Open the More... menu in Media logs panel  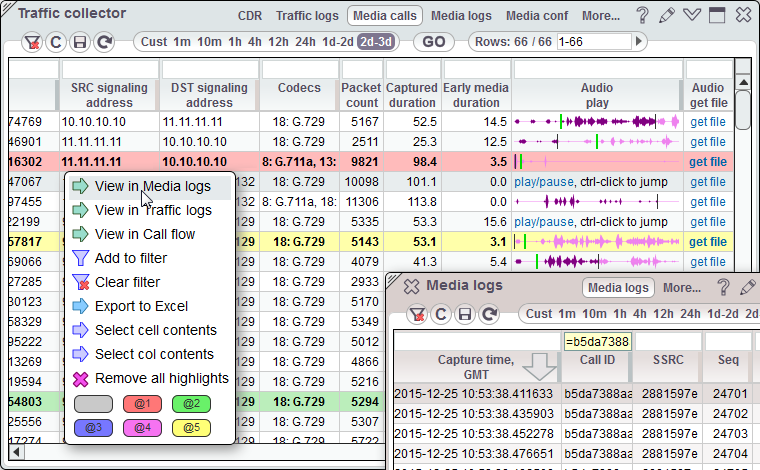coord(681,287)
